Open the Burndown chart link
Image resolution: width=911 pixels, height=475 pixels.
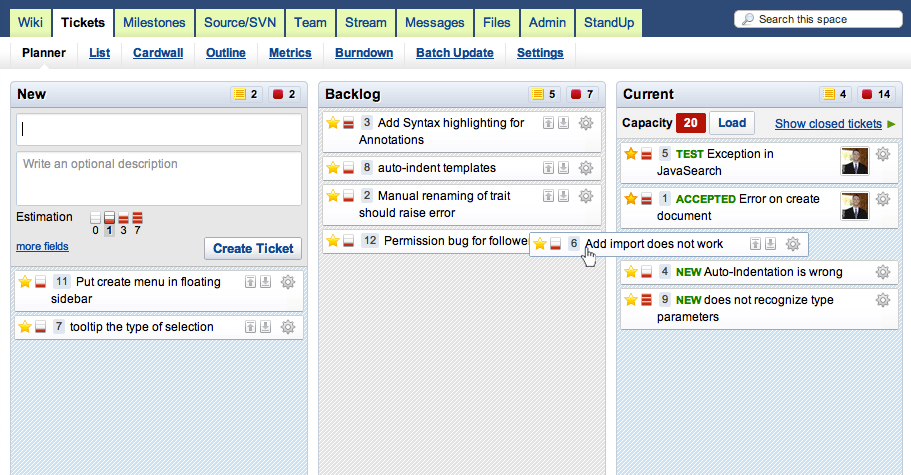point(364,53)
